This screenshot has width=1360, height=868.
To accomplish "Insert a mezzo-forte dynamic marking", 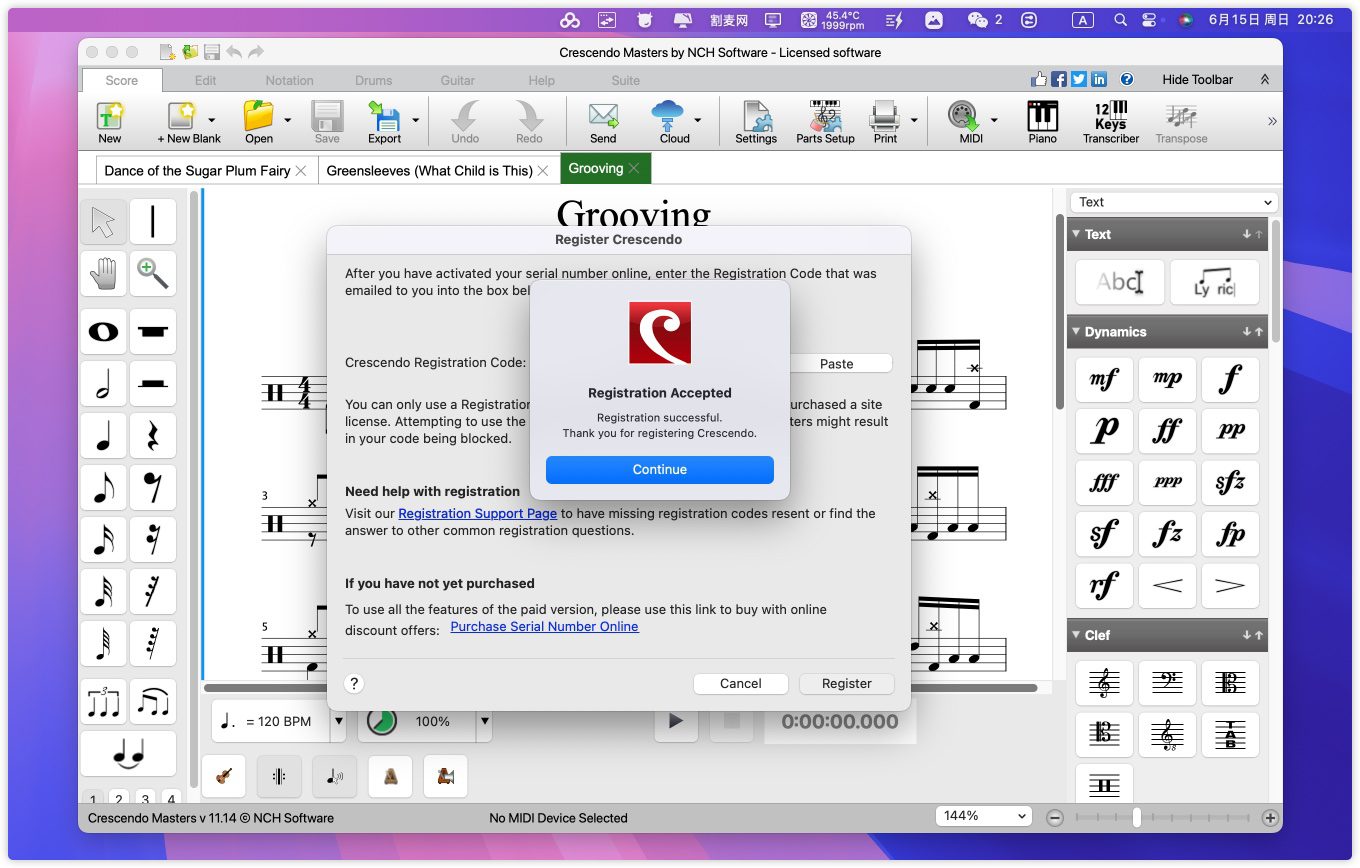I will tap(1104, 379).
